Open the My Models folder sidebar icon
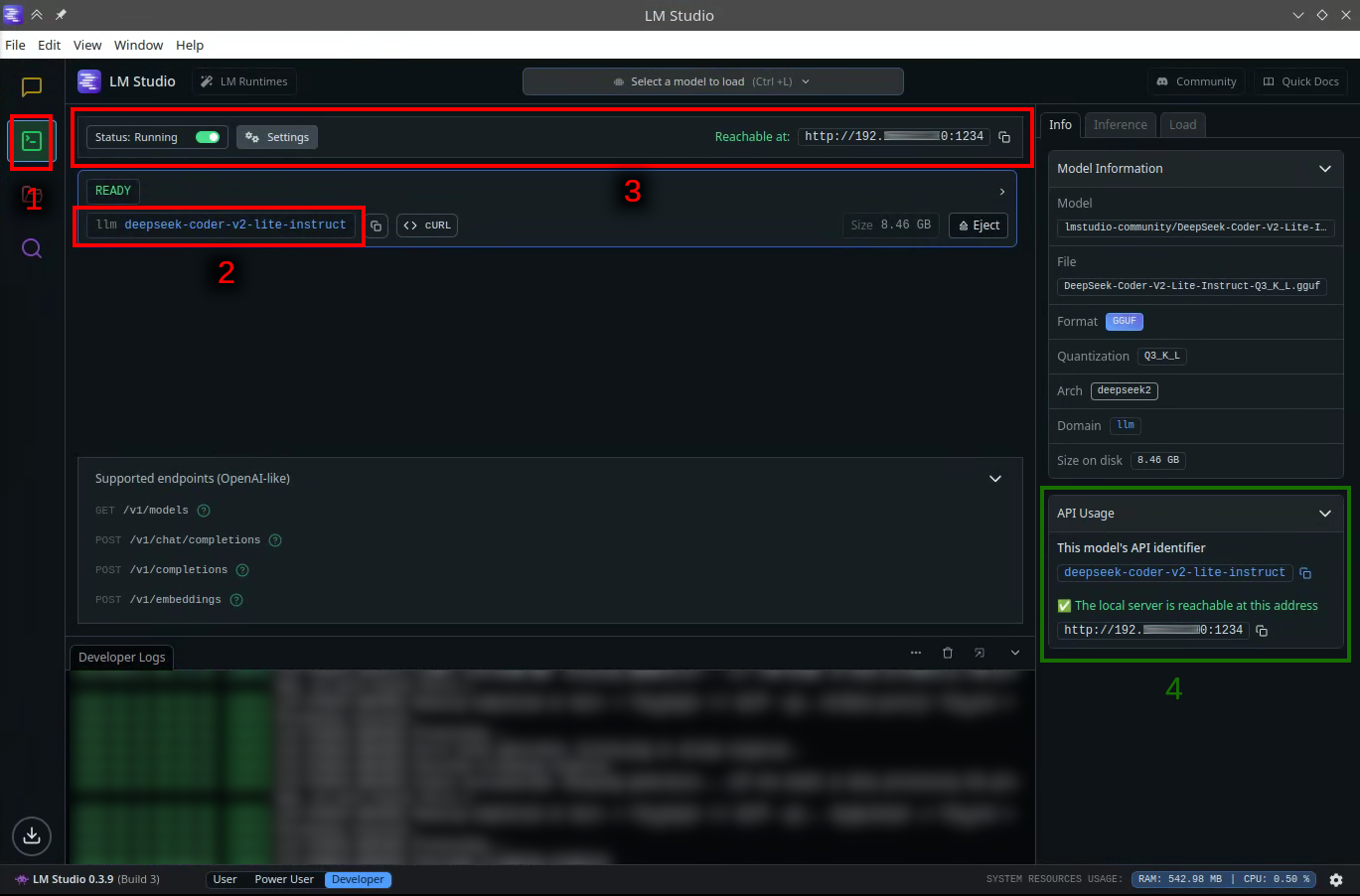 click(x=32, y=195)
